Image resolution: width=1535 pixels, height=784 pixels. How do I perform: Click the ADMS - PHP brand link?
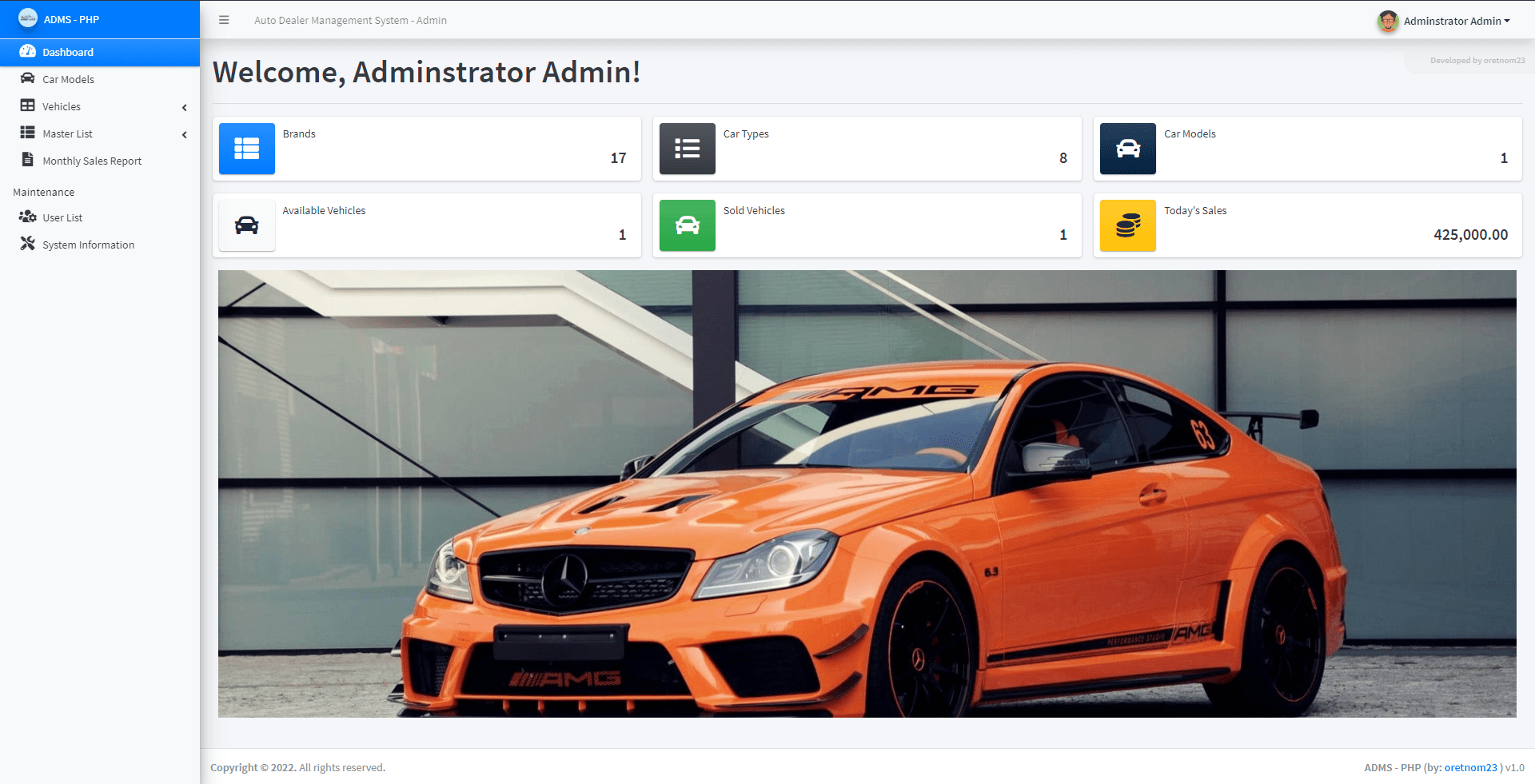(x=100, y=19)
